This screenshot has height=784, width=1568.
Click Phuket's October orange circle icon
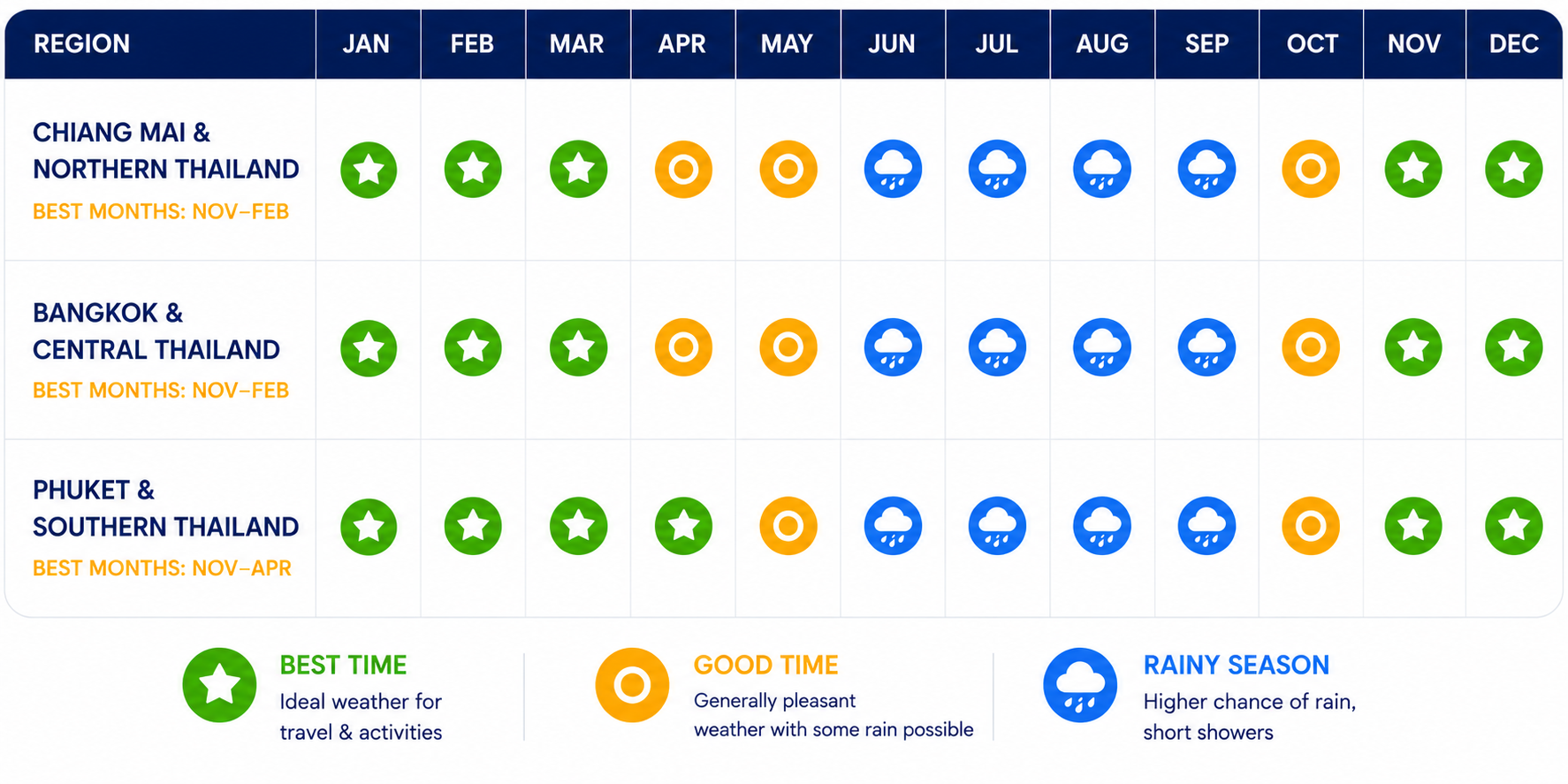point(1311,526)
